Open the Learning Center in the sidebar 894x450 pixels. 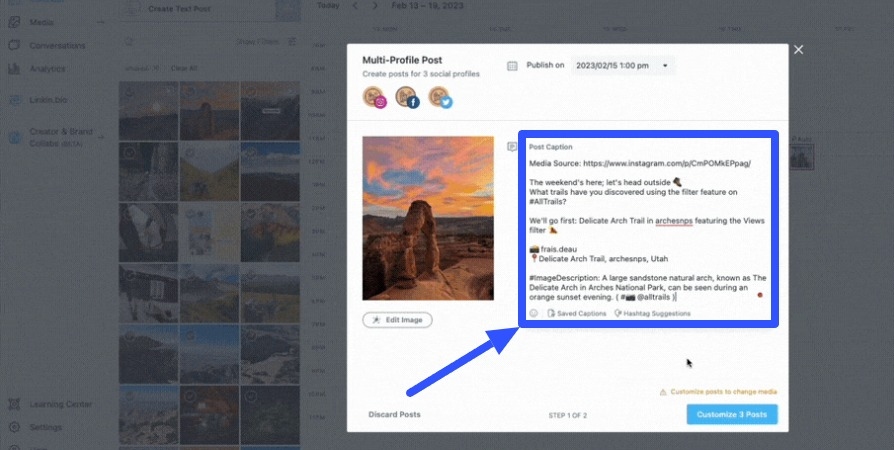coord(61,404)
